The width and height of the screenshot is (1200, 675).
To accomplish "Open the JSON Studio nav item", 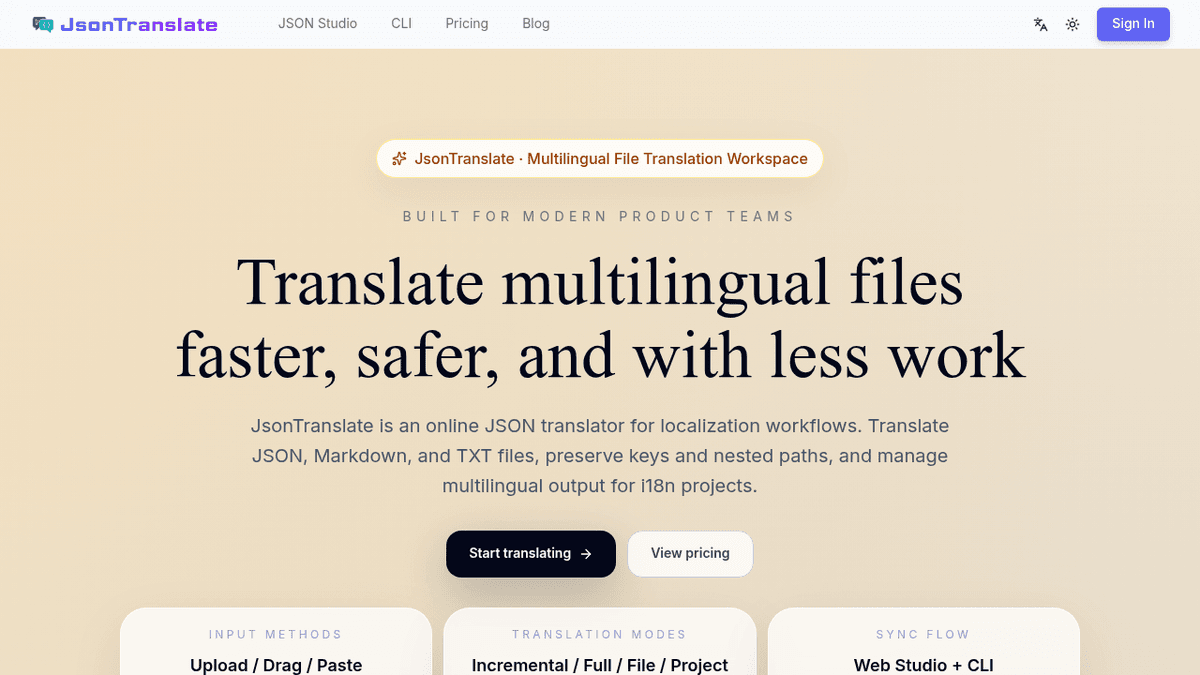I will (317, 23).
